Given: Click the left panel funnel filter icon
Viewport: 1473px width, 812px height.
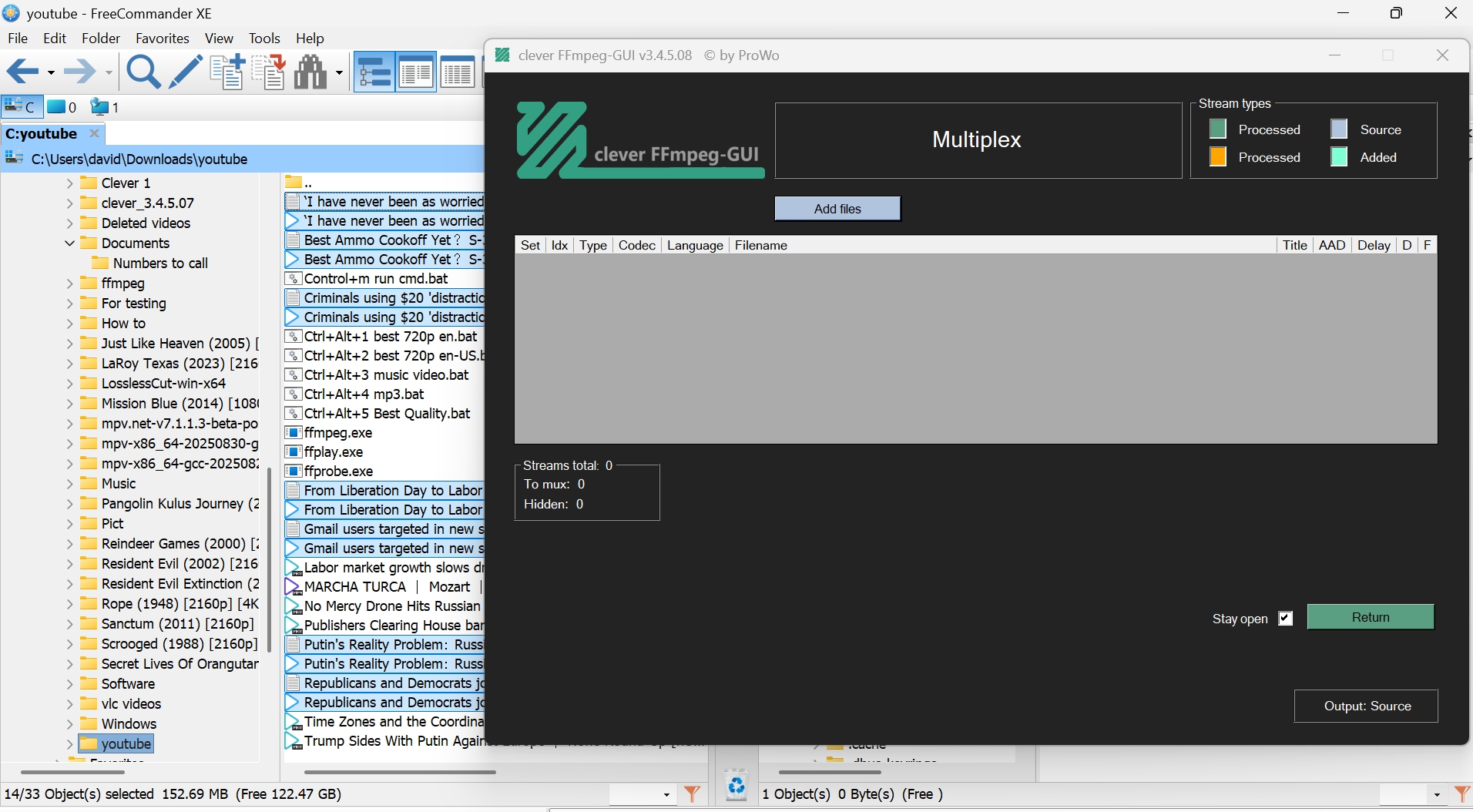Looking at the screenshot, I should coord(692,794).
